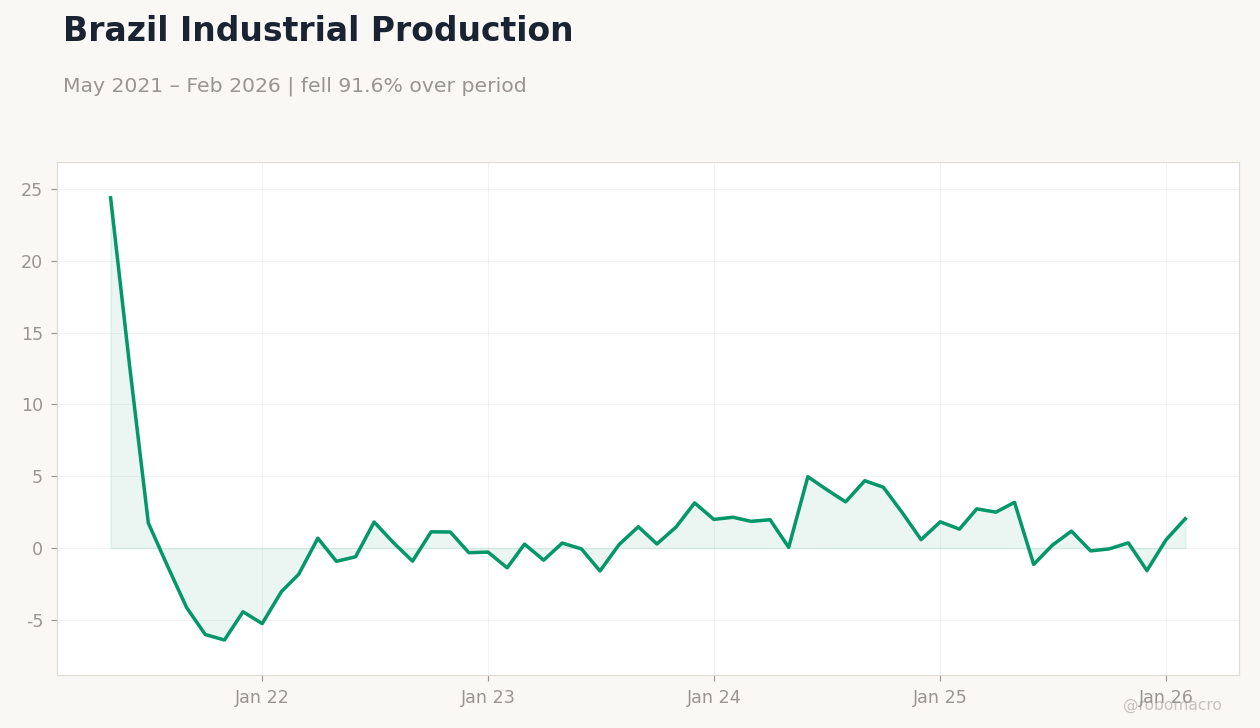
Task: Click the y-axis label 15
Action: pyautogui.click(x=32, y=334)
